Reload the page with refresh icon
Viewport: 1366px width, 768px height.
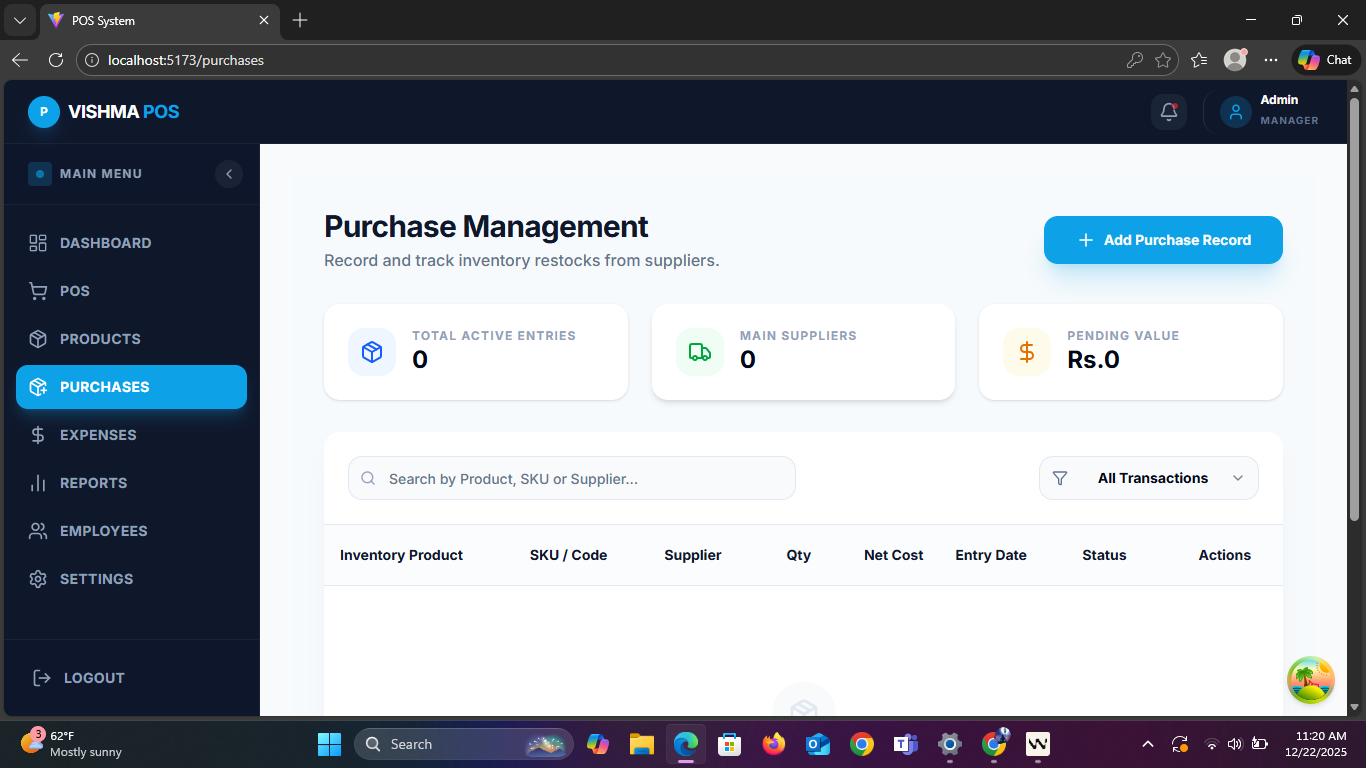[x=56, y=60]
